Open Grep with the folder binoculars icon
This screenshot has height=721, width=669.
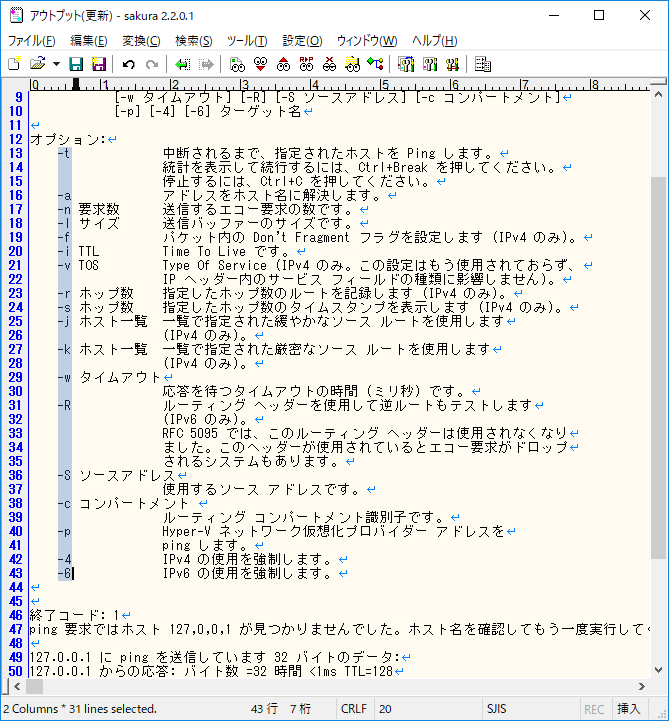[352, 64]
